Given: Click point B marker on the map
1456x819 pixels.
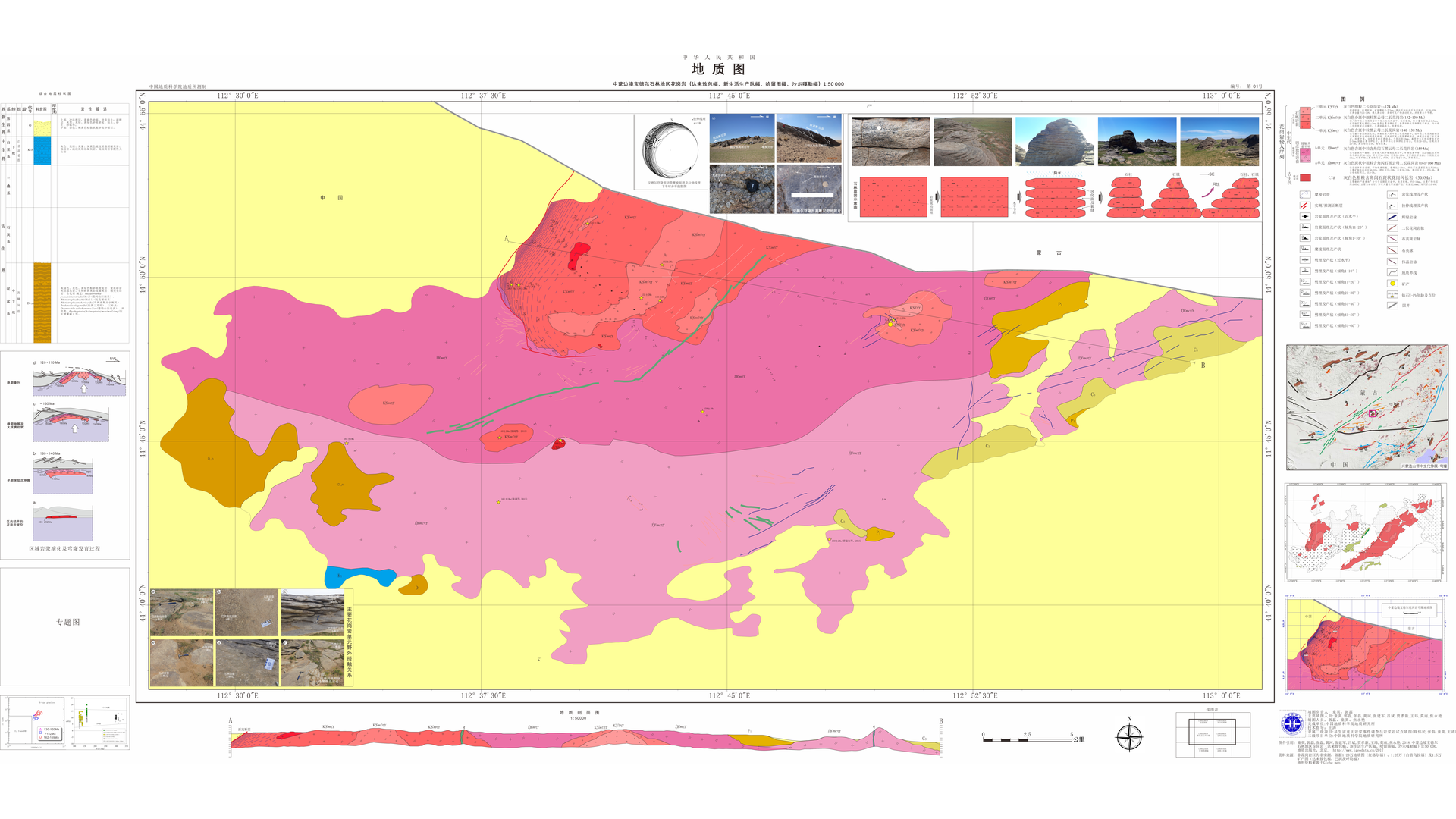Looking at the screenshot, I should pyautogui.click(x=1203, y=365).
